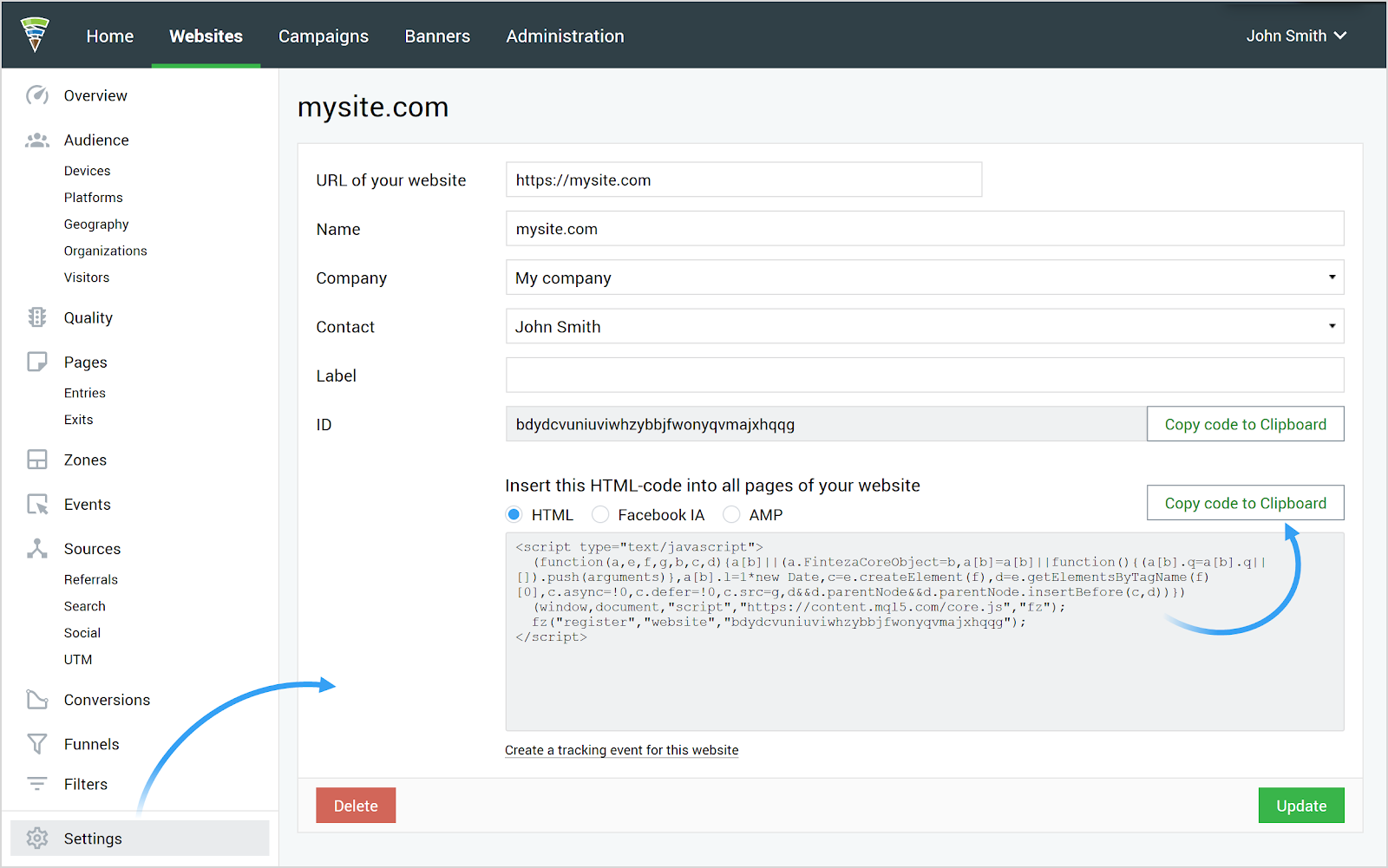The height and width of the screenshot is (868, 1388).
Task: Click the Finteza funnel logo icon
Action: [35, 35]
